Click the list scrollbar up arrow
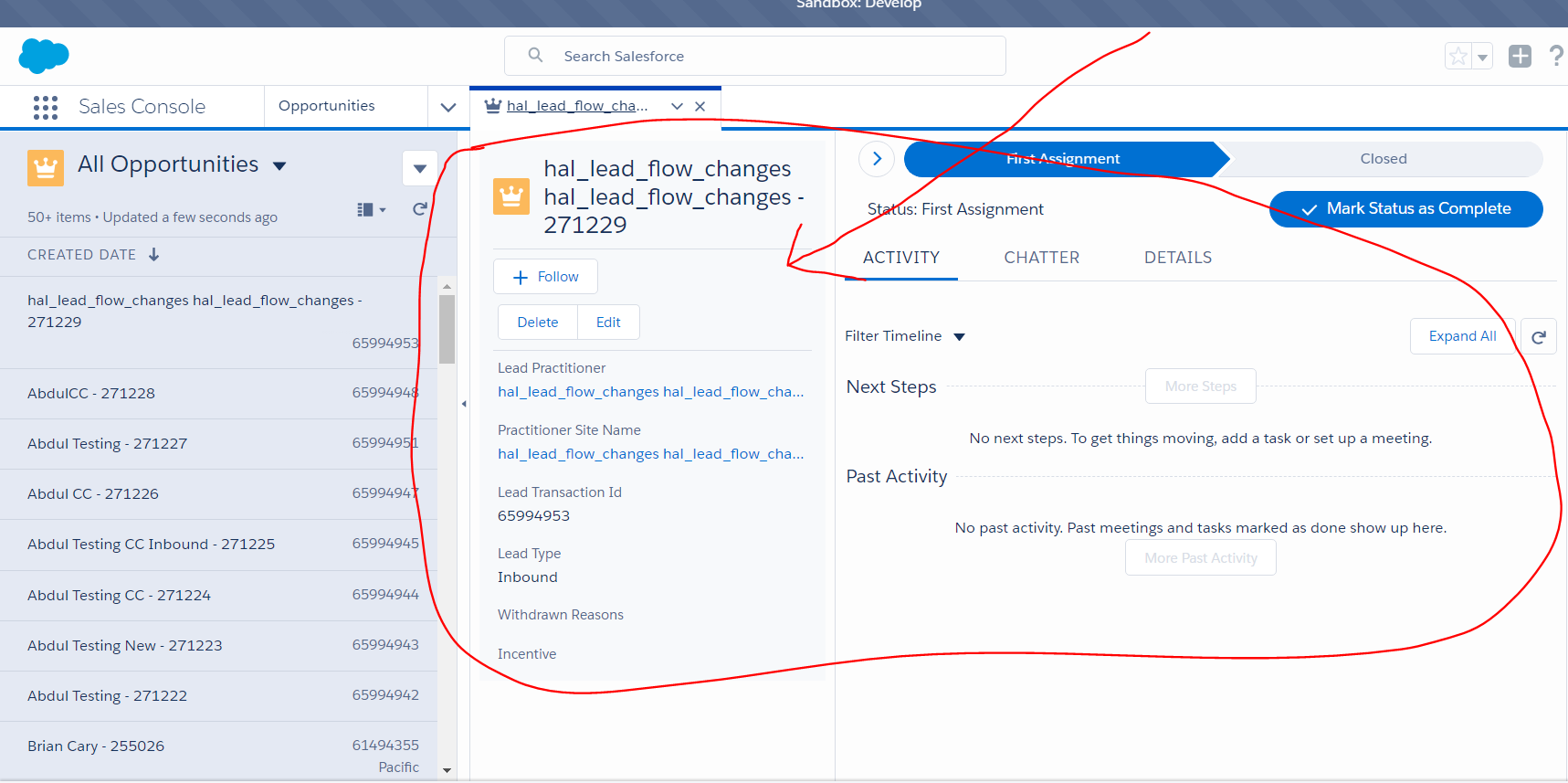1568x783 pixels. pos(447,286)
